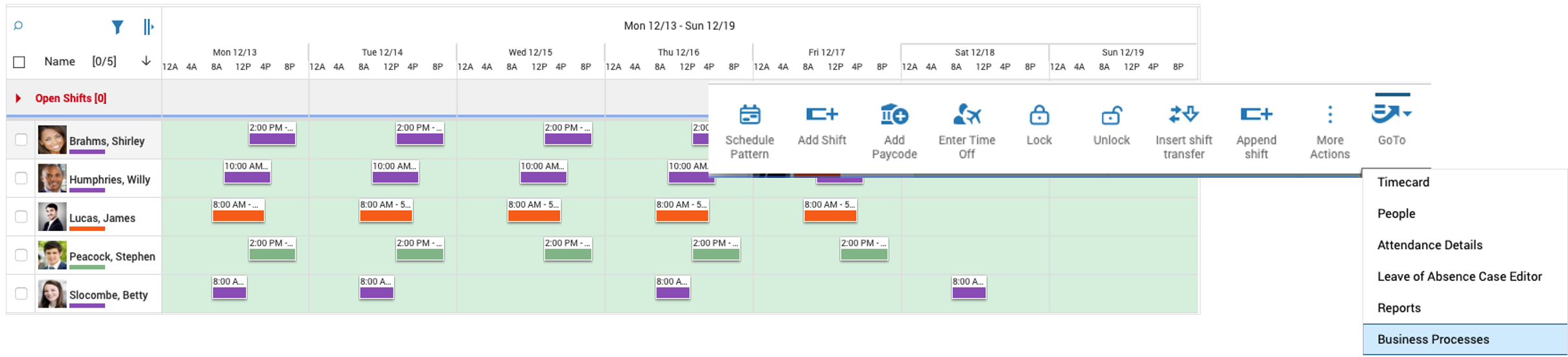This screenshot has width=1568, height=357.
Task: Select the Add Paycode tool
Action: (894, 116)
